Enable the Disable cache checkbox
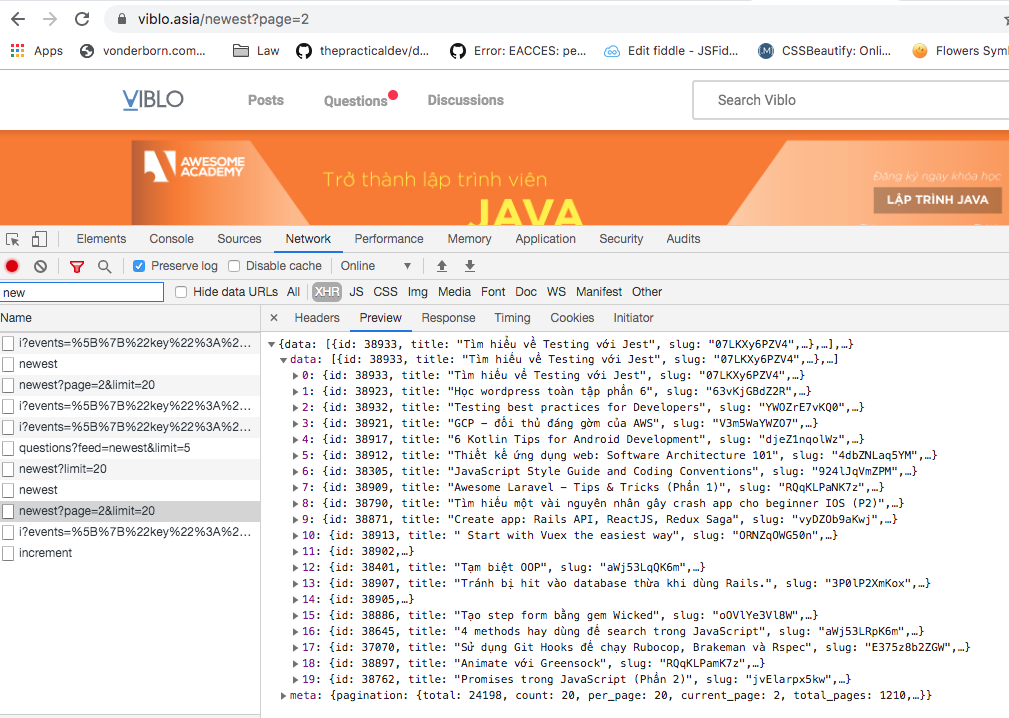The width and height of the screenshot is (1009, 718). 234,266
